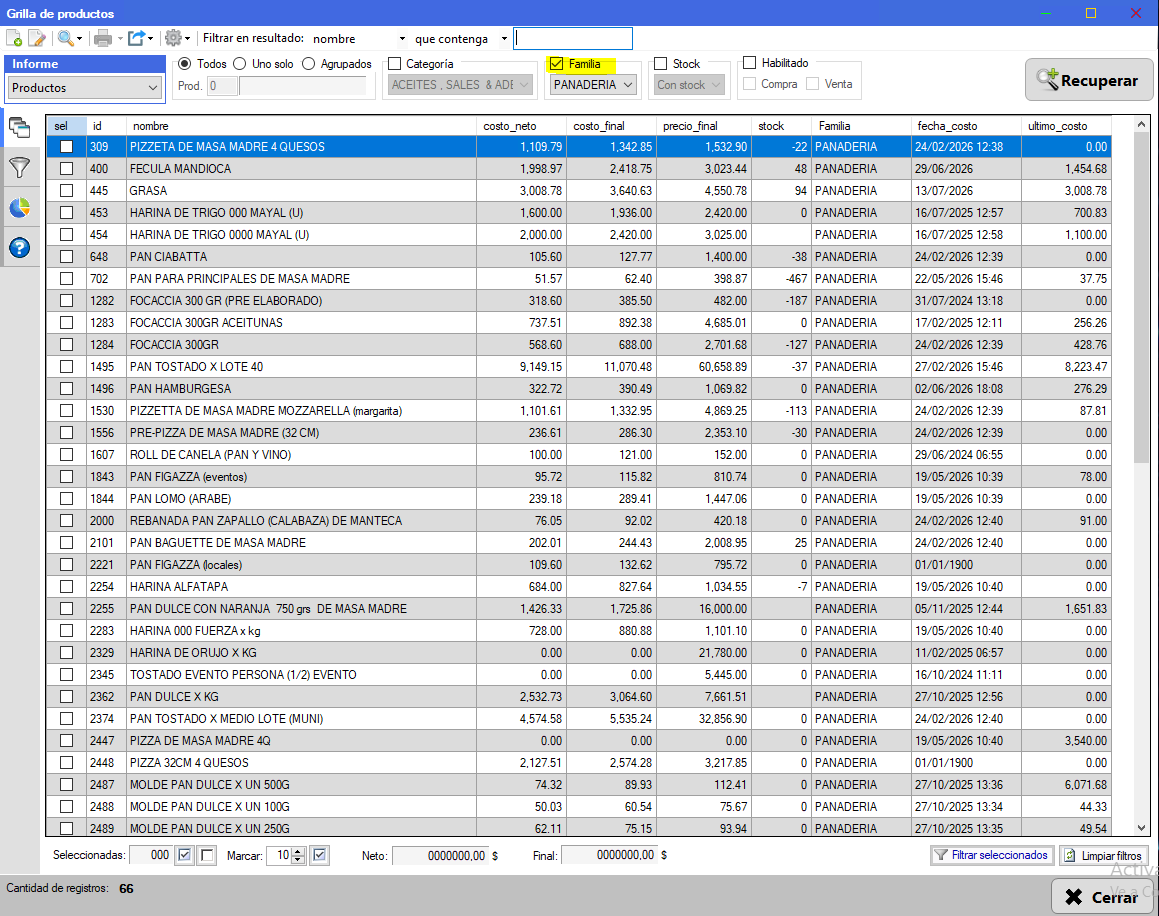Click the Marcar number input field
This screenshot has width=1159, height=916.
click(x=279, y=855)
